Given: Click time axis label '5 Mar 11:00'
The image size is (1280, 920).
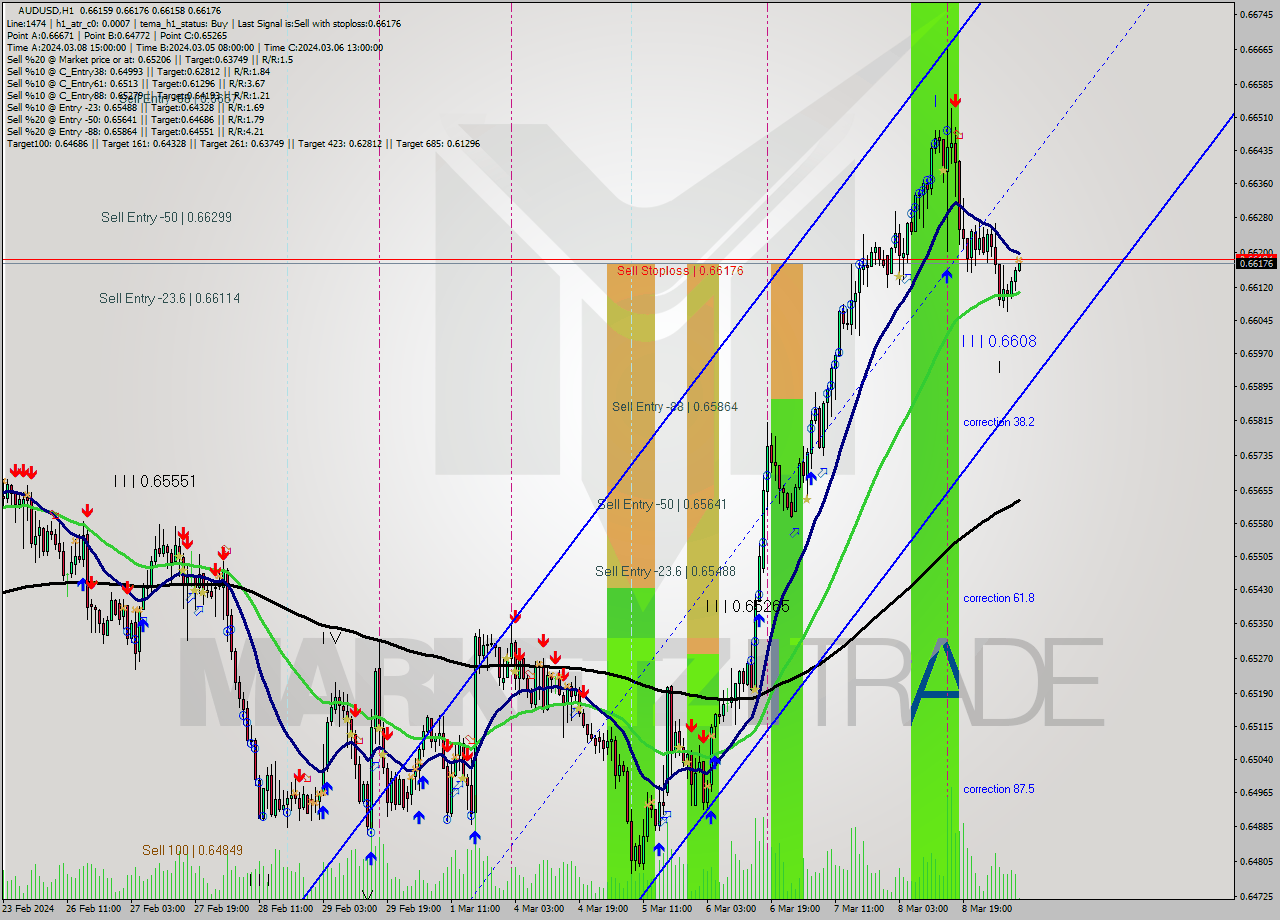Looking at the screenshot, I should click(x=667, y=909).
